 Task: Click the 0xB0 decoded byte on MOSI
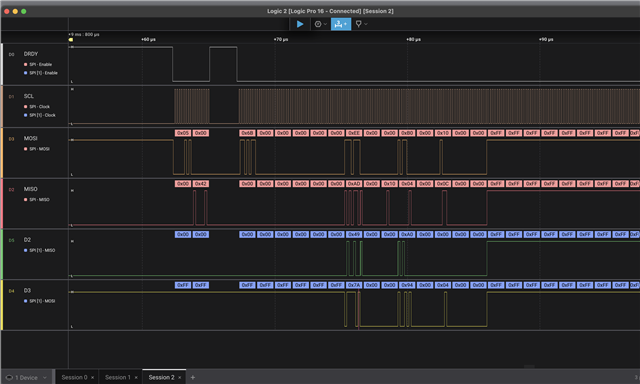point(407,133)
